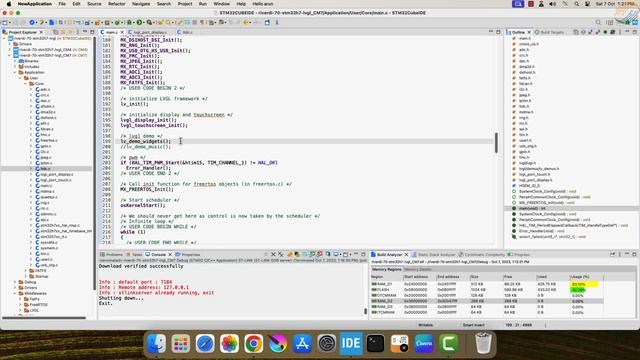Open Finder from the dock

pyautogui.click(x=156, y=343)
